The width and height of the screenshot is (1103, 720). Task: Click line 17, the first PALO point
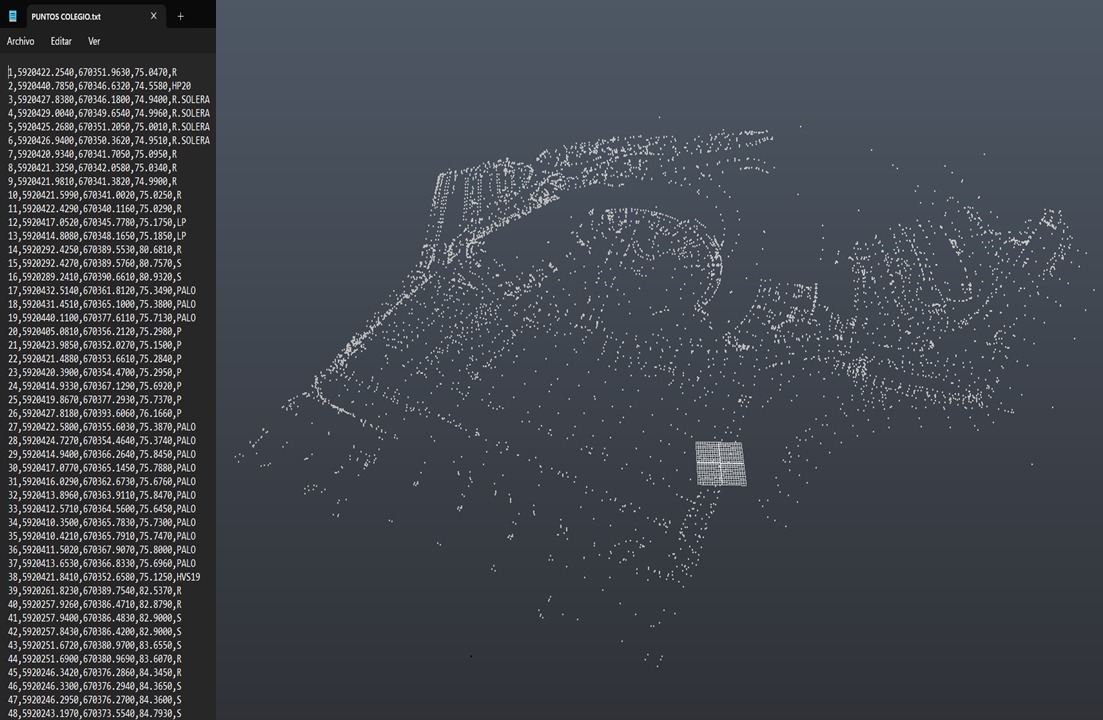(102, 290)
